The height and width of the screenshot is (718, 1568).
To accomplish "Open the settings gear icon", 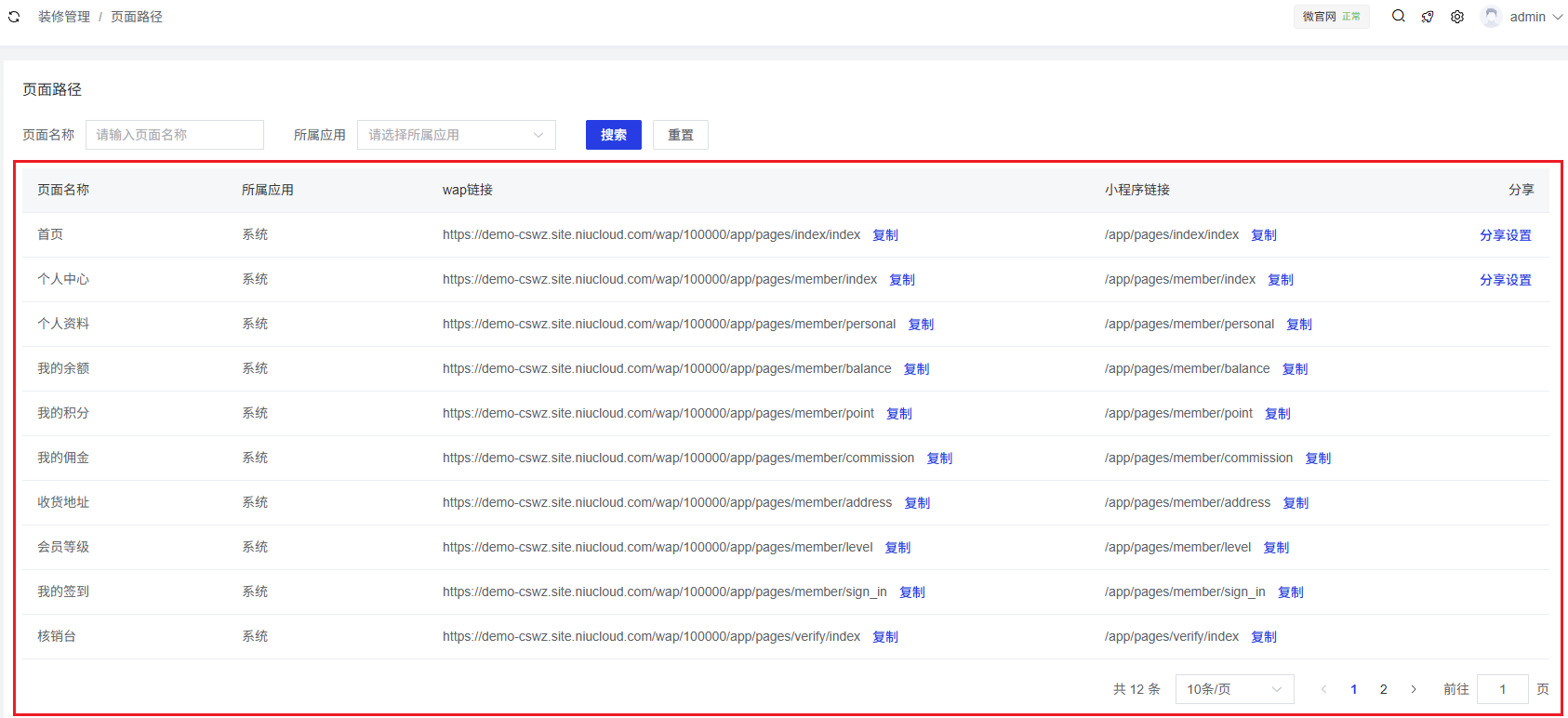I will (1457, 17).
